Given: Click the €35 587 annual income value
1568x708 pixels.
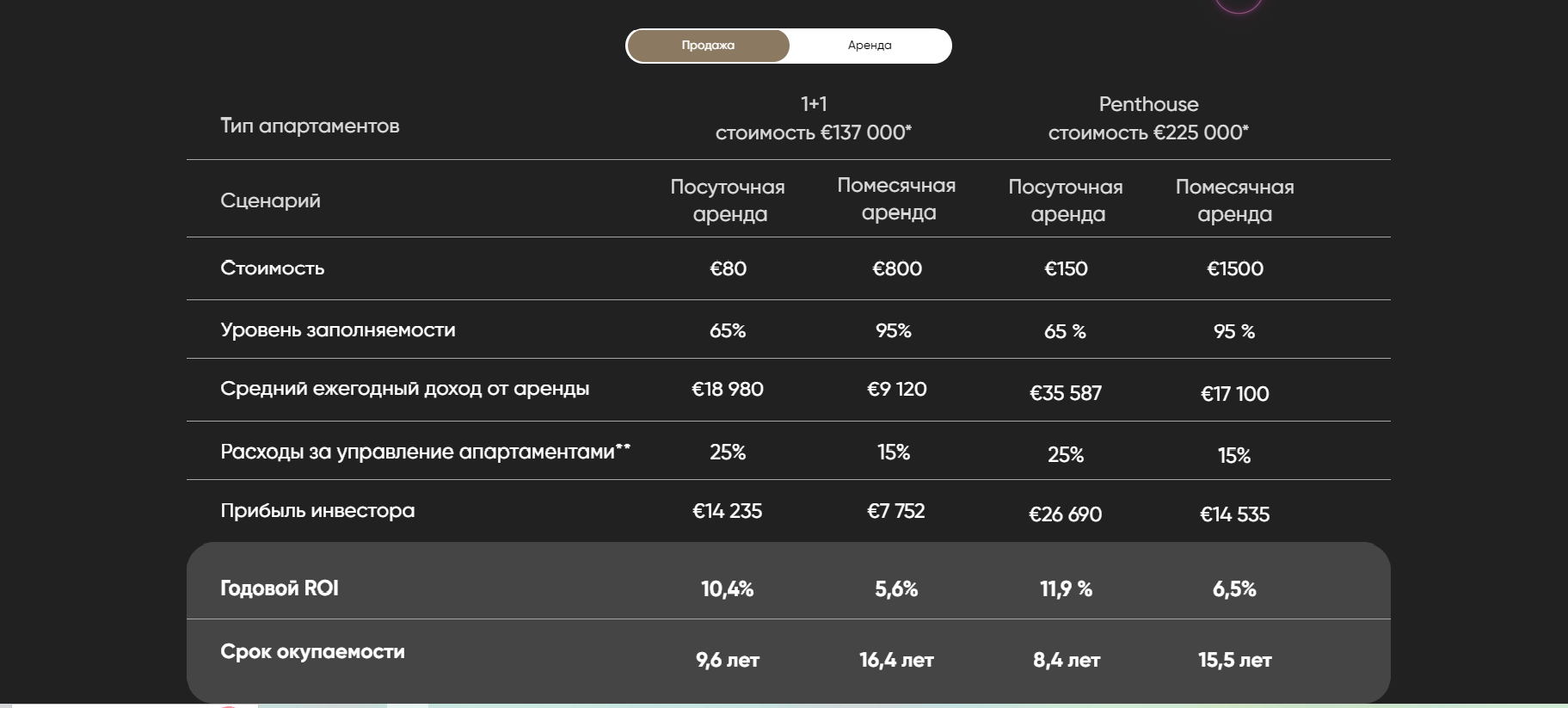Looking at the screenshot, I should (1065, 393).
